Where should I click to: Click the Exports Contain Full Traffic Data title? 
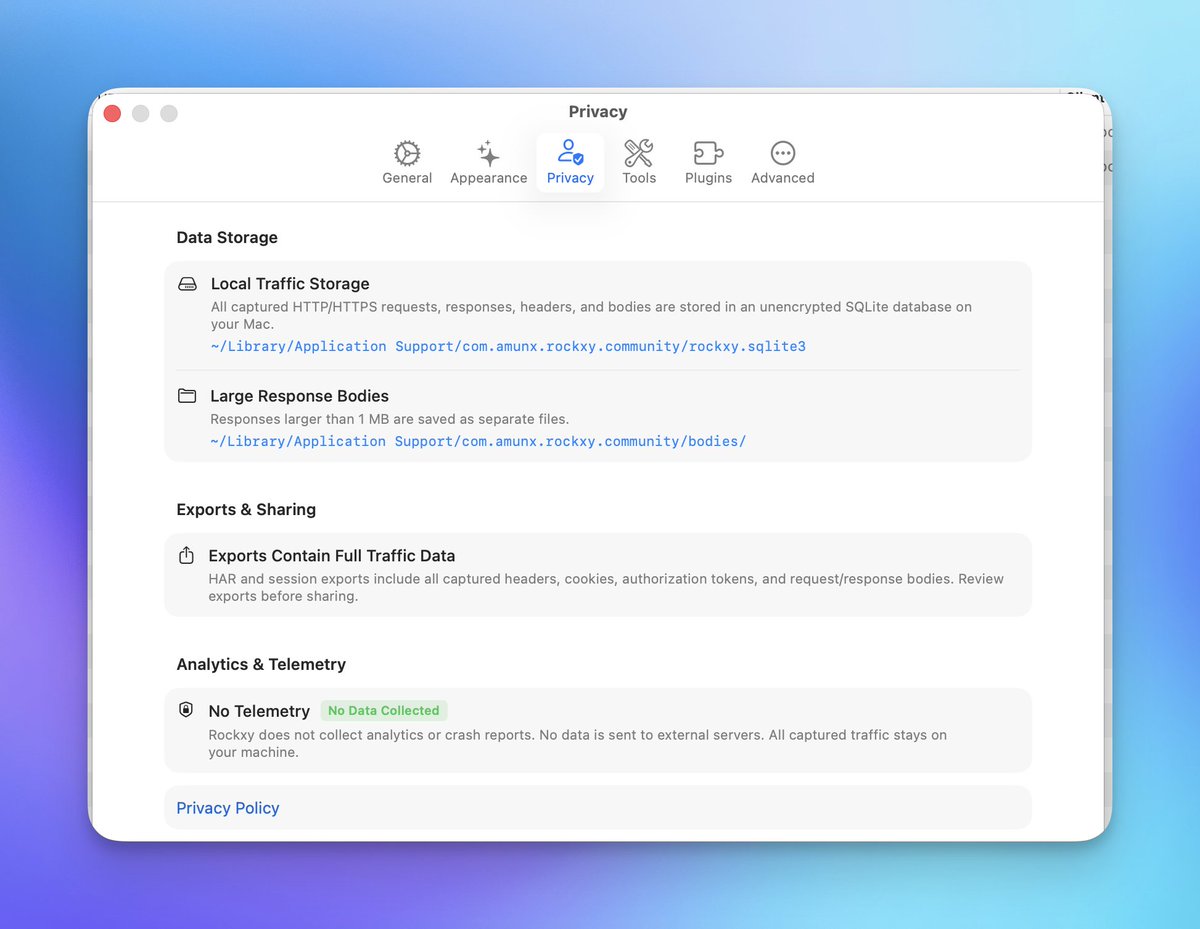pyautogui.click(x=332, y=556)
